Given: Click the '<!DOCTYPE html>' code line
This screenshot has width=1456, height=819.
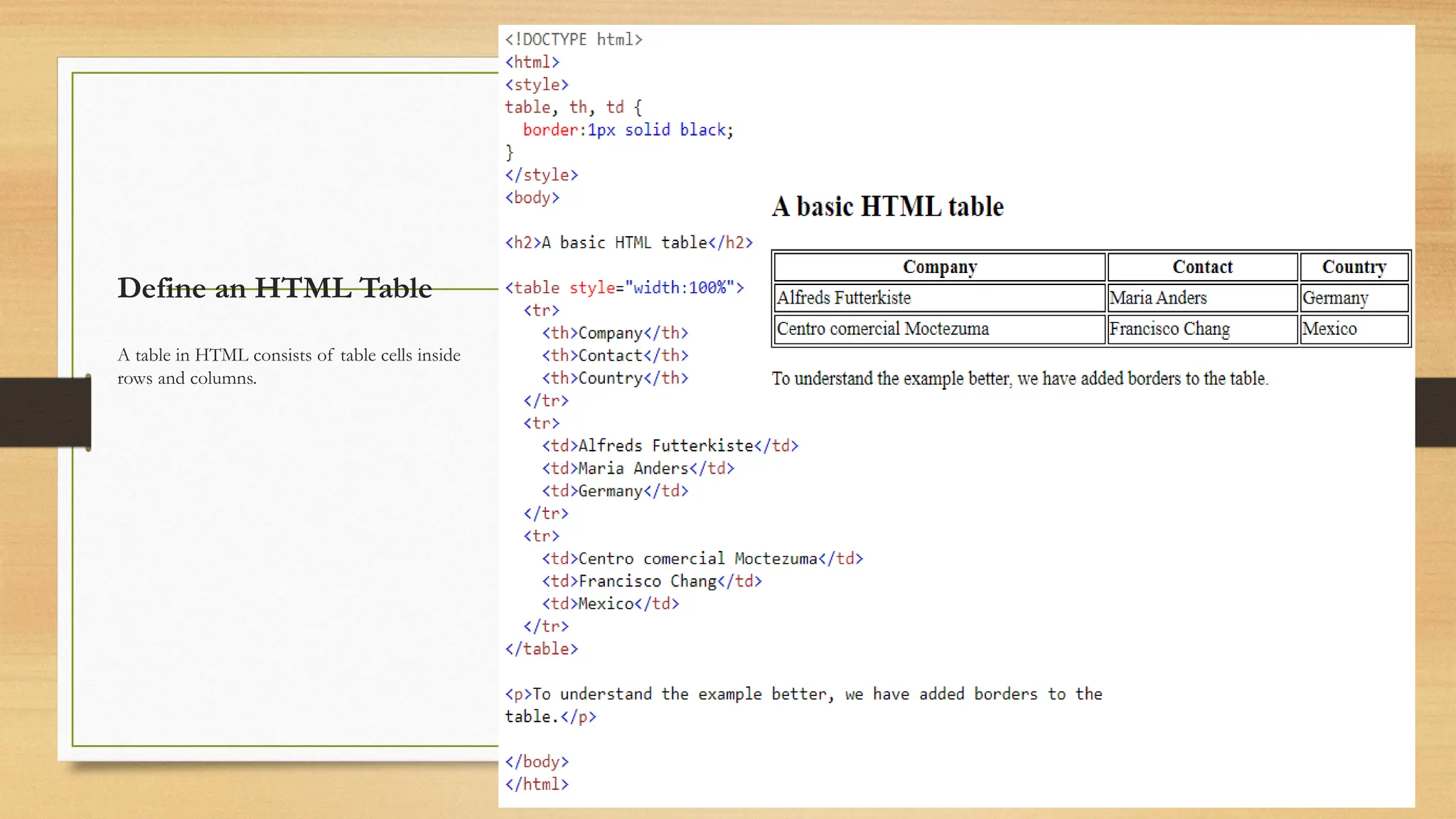Looking at the screenshot, I should [574, 40].
